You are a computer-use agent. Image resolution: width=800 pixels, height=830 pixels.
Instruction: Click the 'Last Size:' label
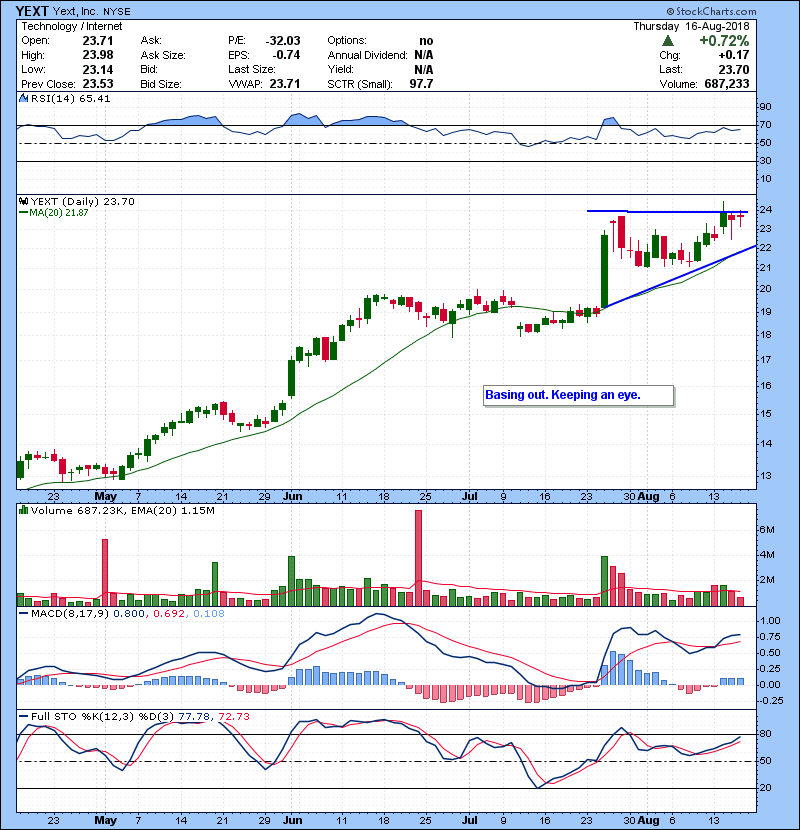tap(251, 69)
